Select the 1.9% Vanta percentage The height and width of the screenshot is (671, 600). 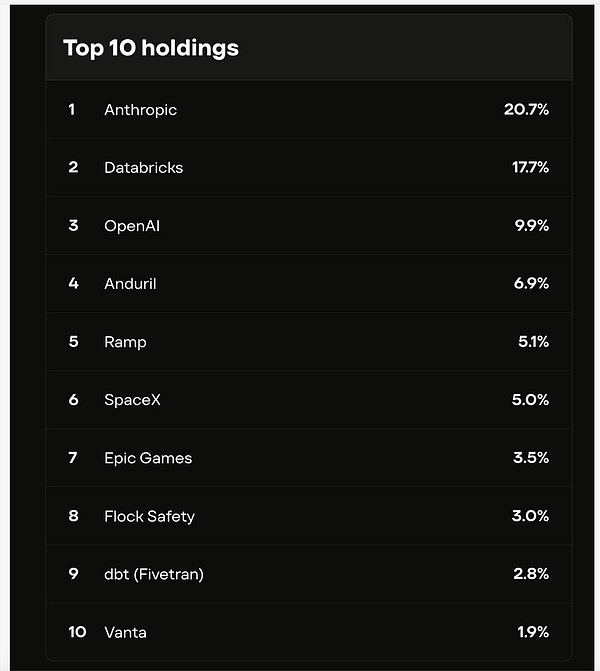[534, 632]
